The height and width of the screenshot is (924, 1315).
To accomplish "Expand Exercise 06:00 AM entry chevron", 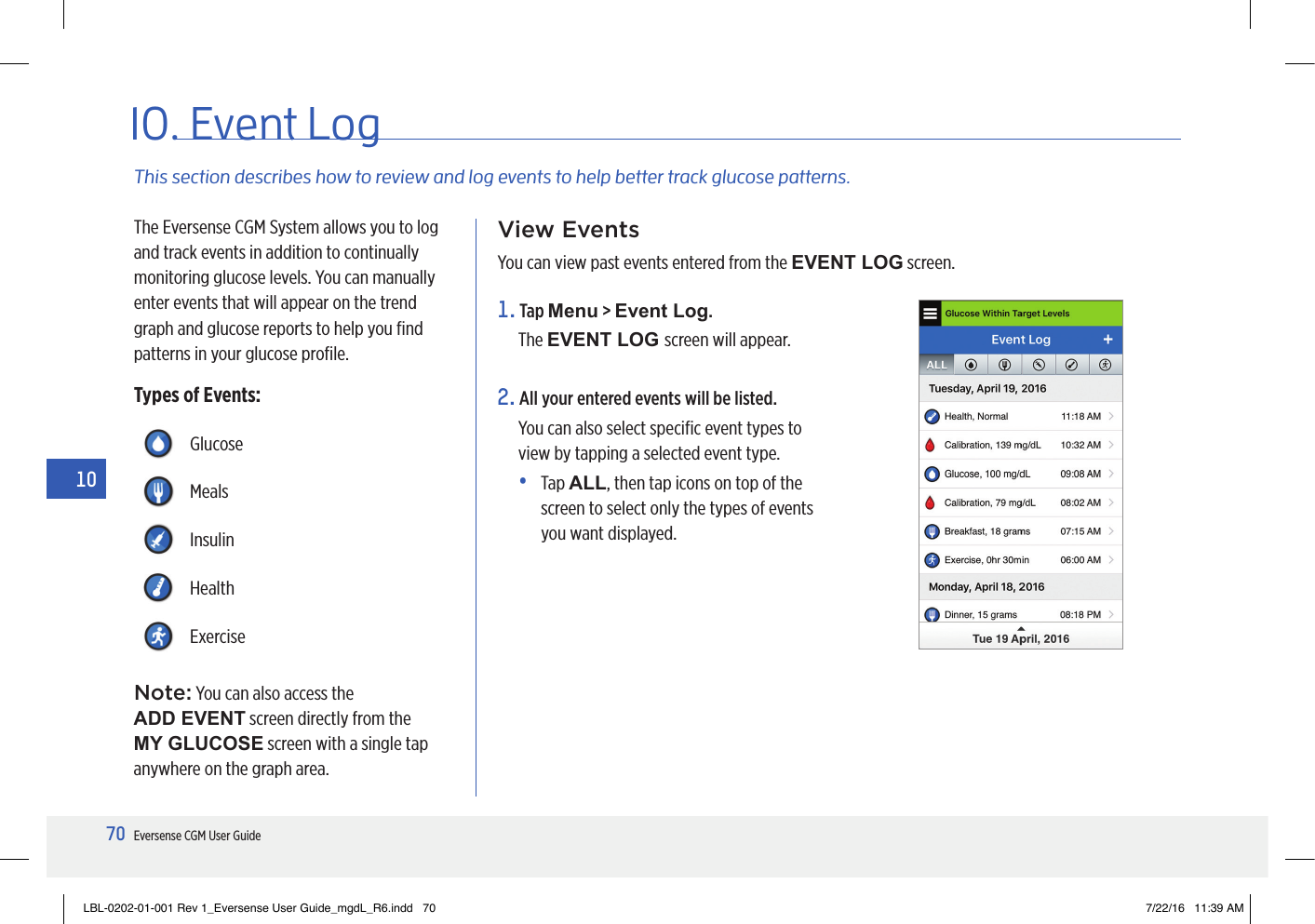I will click(x=1111, y=560).
